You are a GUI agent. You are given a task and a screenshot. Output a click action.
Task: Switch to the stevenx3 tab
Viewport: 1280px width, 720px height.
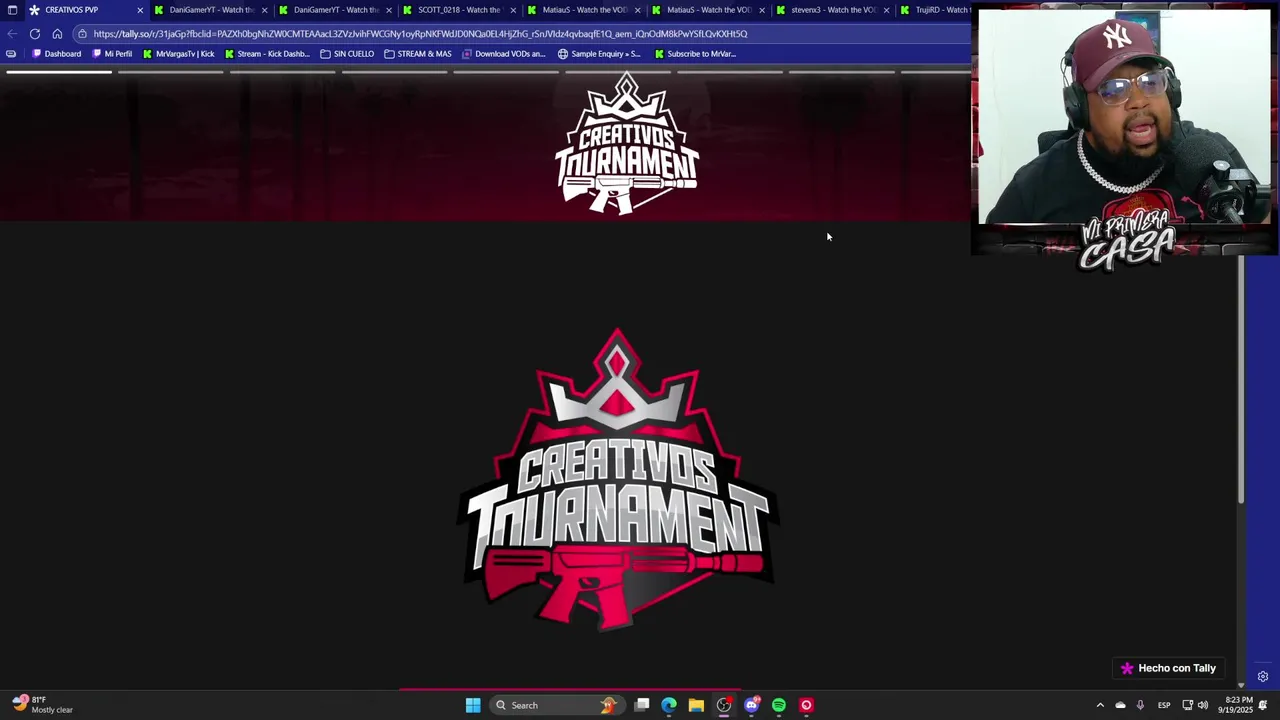832,10
